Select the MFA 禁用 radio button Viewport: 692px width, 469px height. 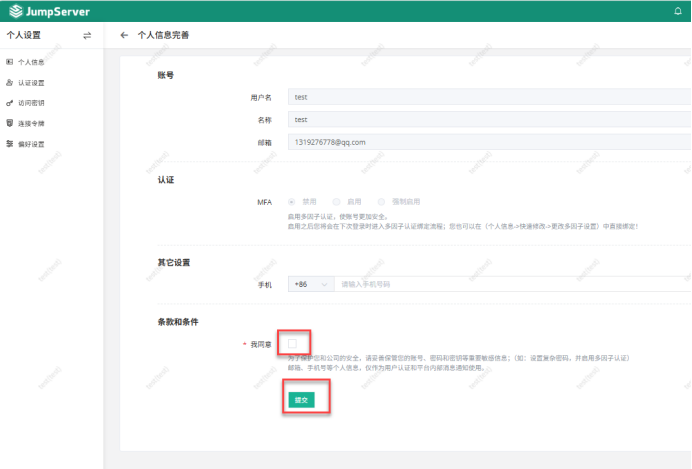point(292,202)
